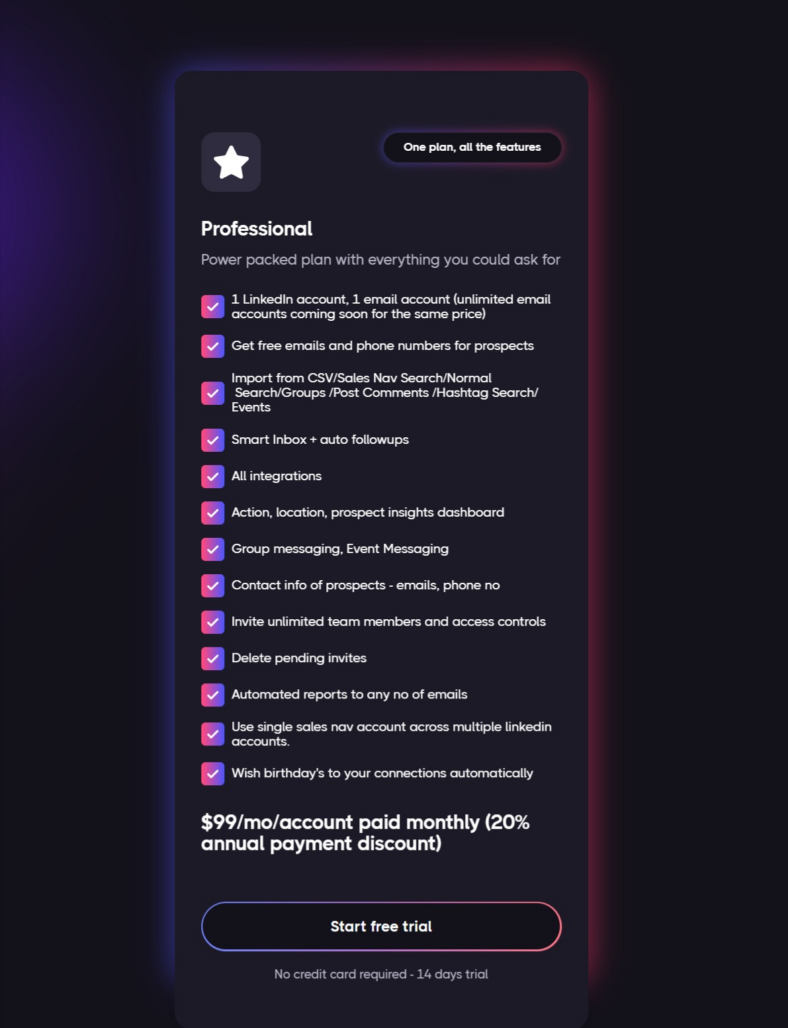The height and width of the screenshot is (1028, 788).
Task: Click the check icon beside 'Wish birthday's to your connections'
Action: click(x=212, y=774)
